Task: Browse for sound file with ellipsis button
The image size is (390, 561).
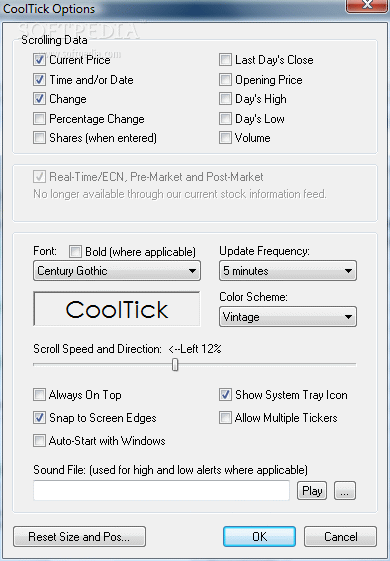Action: 345,491
